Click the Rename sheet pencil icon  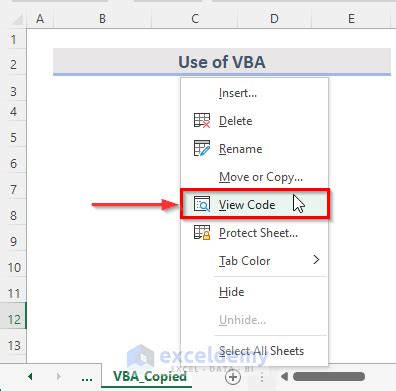(x=202, y=149)
